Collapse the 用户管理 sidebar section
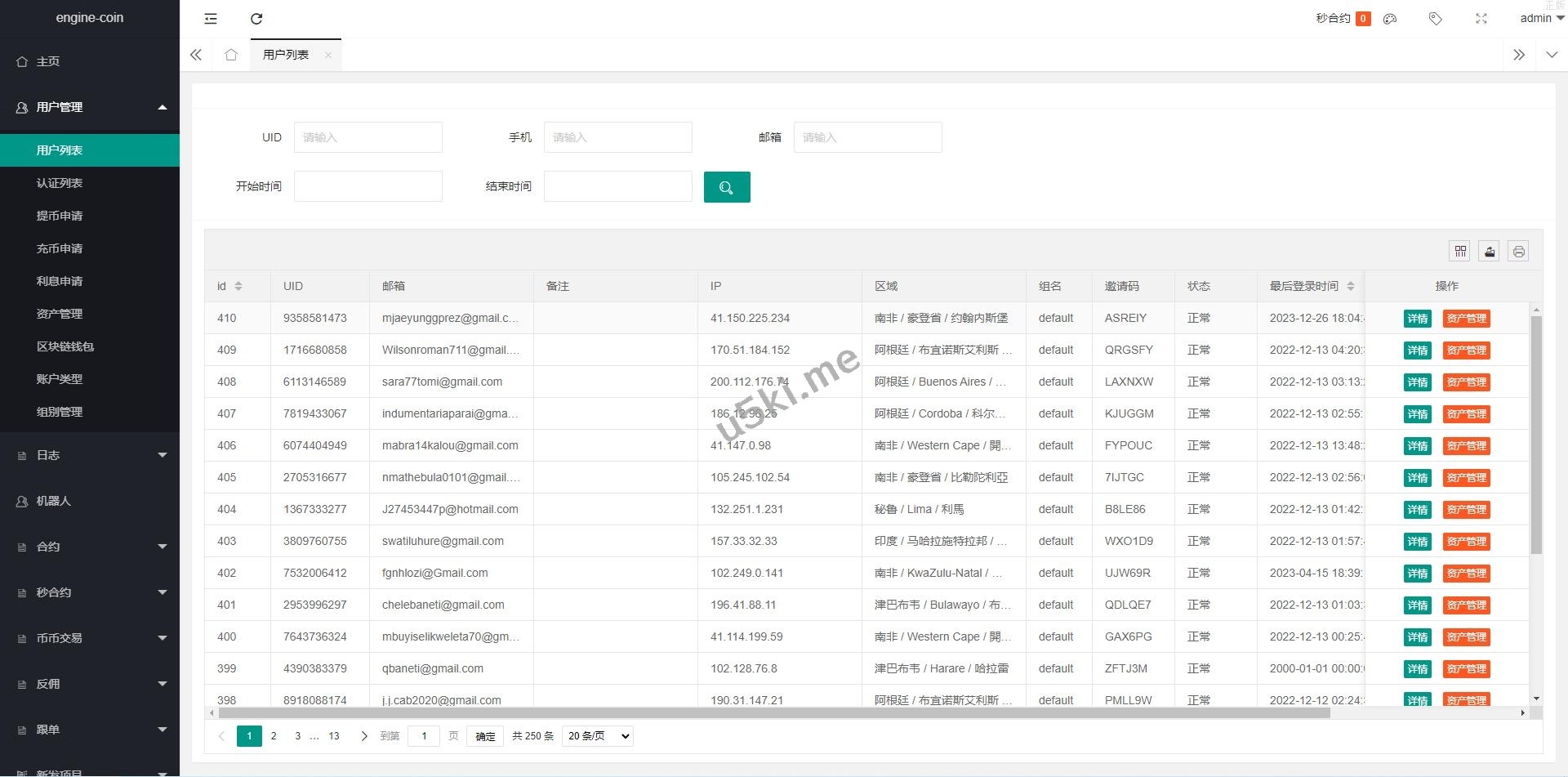Screen dimensions: 1568x777 pos(90,107)
